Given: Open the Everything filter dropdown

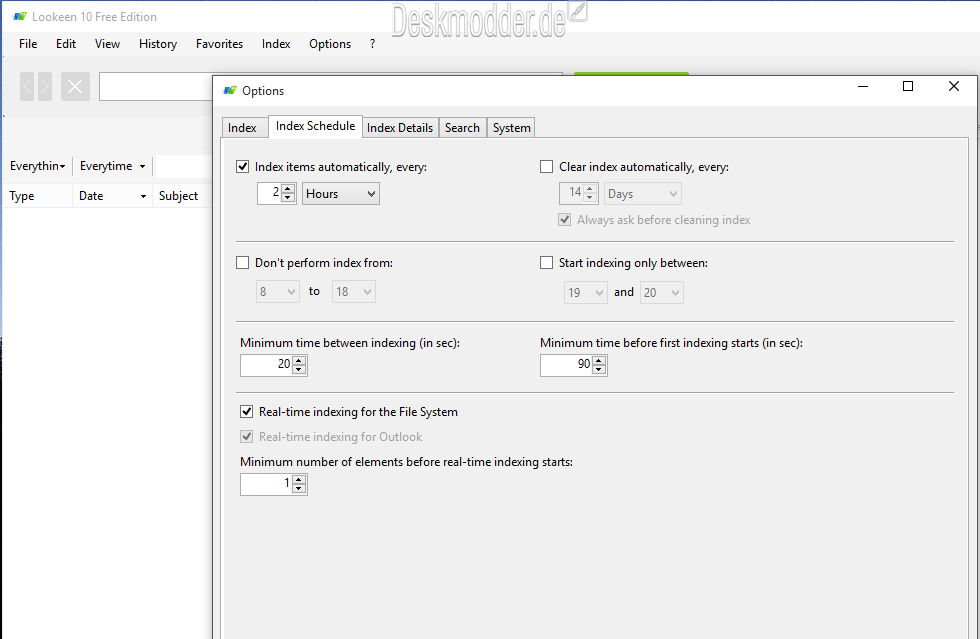Looking at the screenshot, I should click(x=38, y=166).
